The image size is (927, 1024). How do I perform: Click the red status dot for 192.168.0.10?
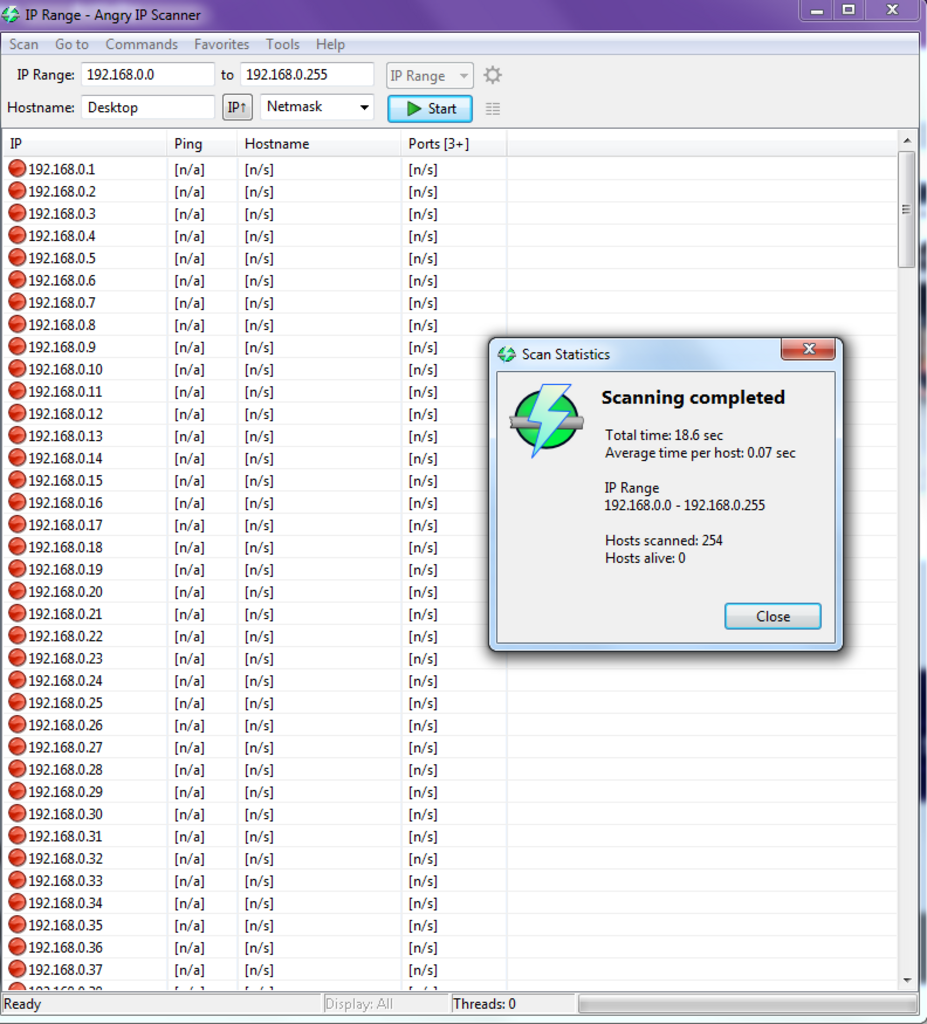coord(17,369)
